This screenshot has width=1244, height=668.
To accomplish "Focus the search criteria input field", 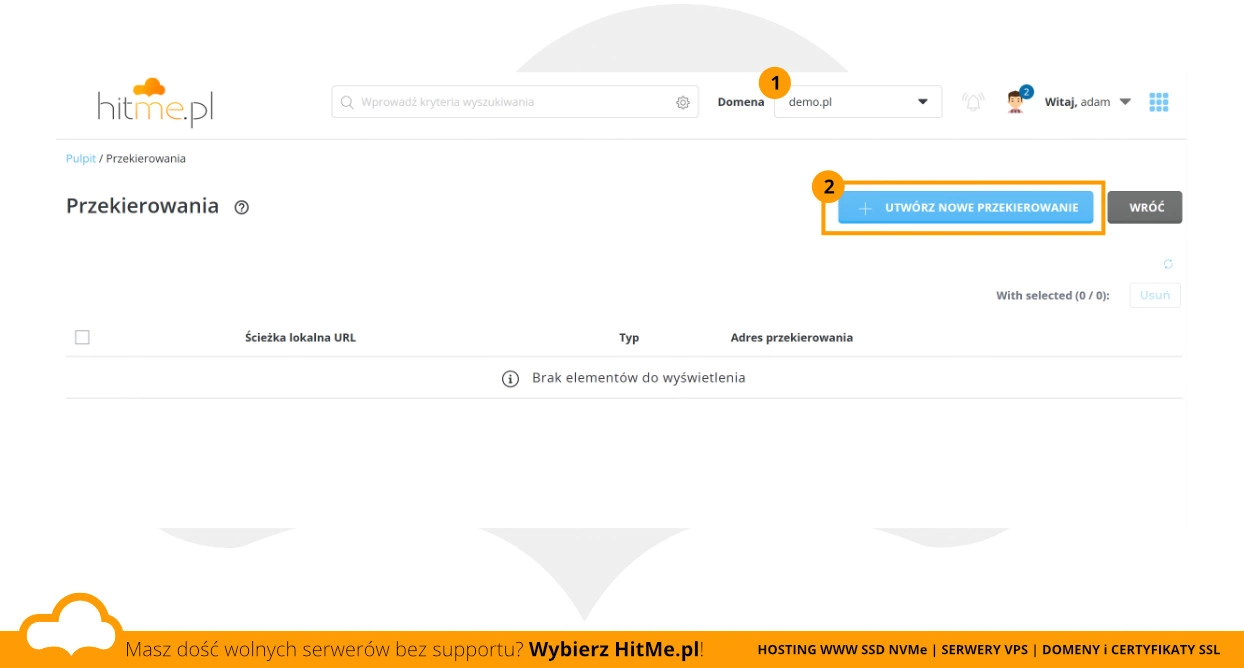I will tap(515, 102).
